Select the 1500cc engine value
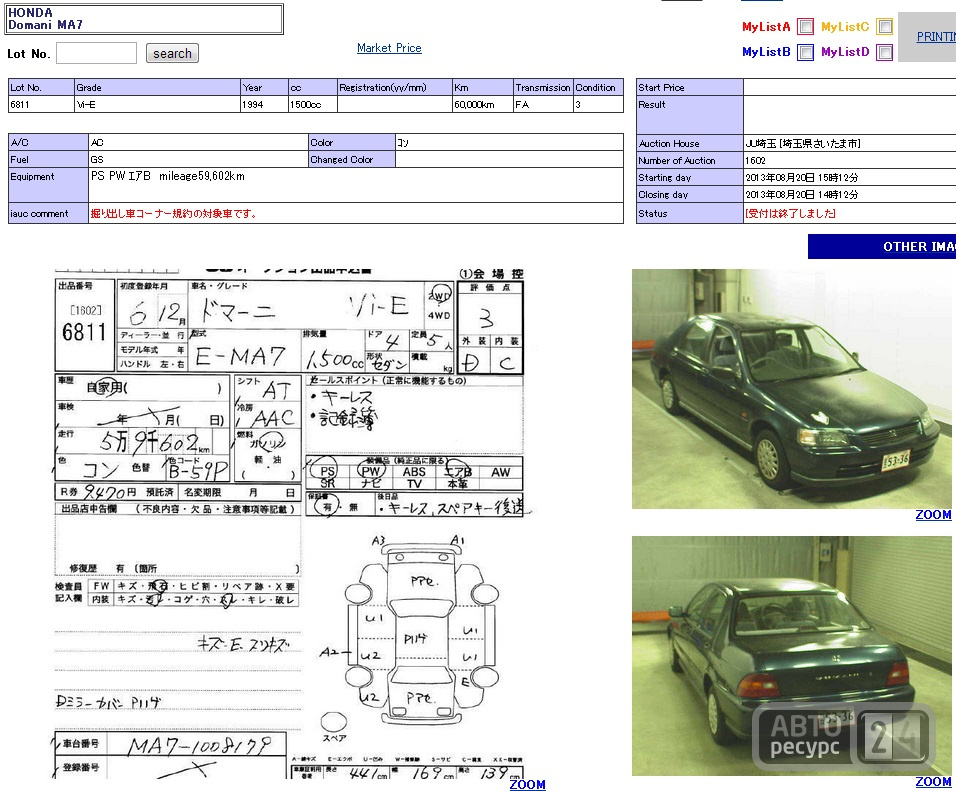The height and width of the screenshot is (791, 956). pos(305,104)
